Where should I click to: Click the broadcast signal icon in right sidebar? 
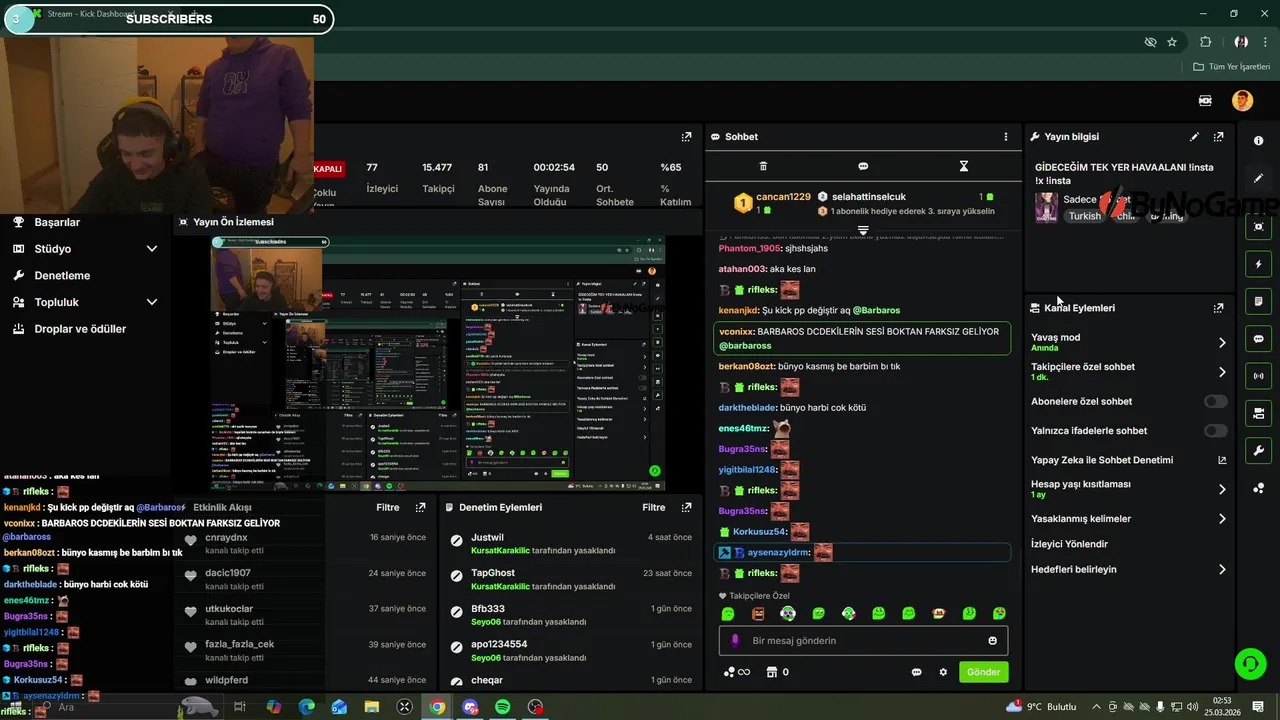[x=1258, y=376]
